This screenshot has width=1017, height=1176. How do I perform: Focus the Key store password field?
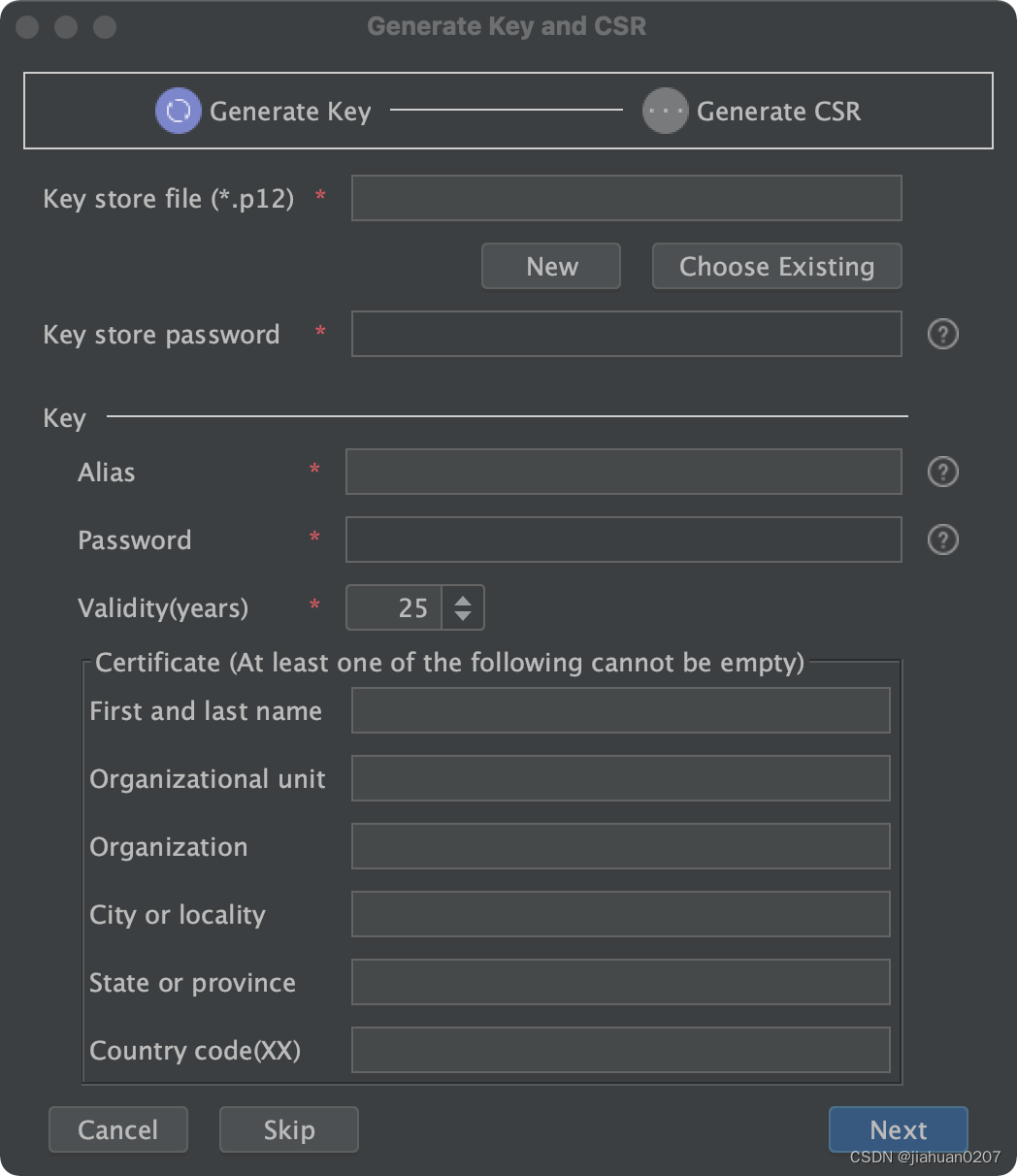click(x=627, y=334)
